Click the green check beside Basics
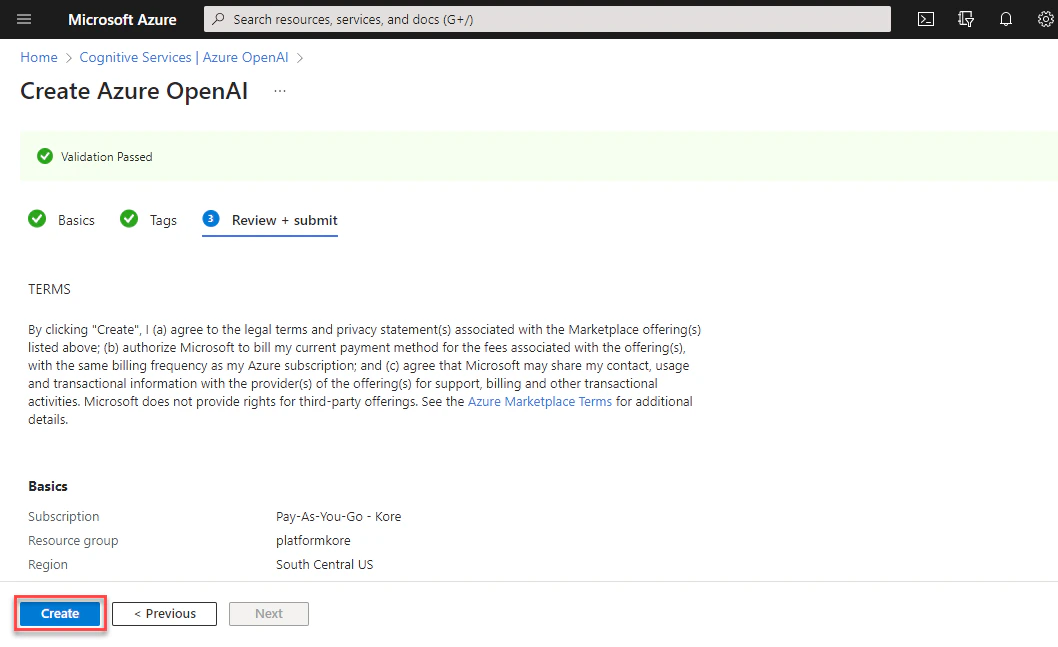1058x647 pixels. coord(37,219)
